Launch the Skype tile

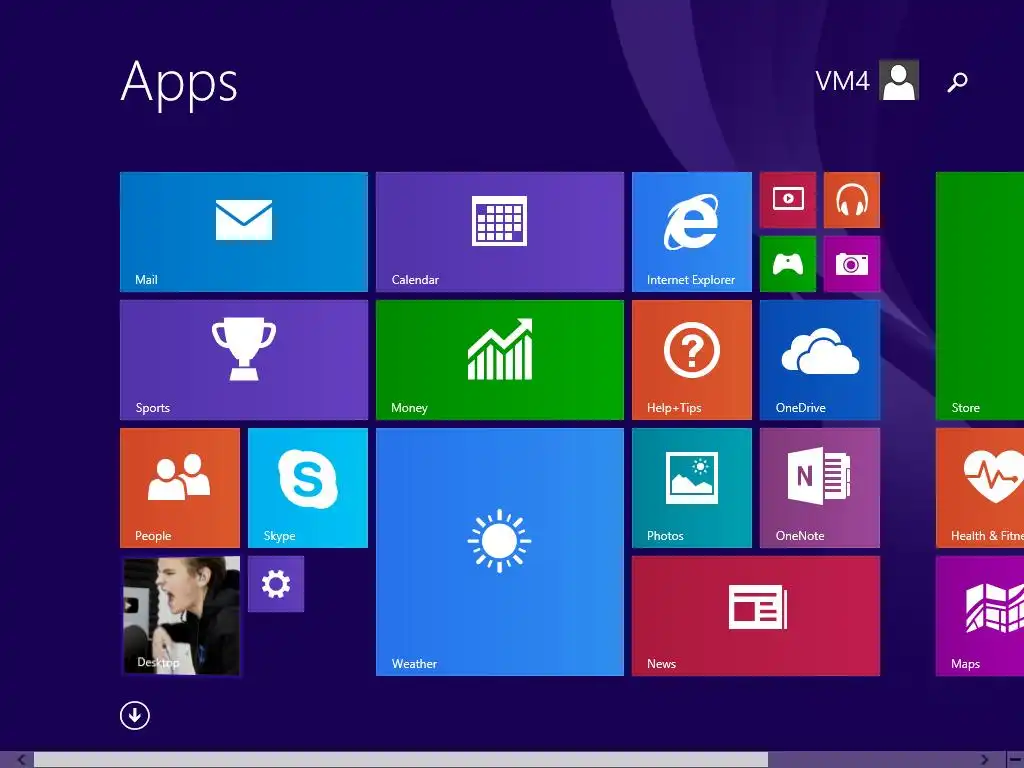pos(308,488)
